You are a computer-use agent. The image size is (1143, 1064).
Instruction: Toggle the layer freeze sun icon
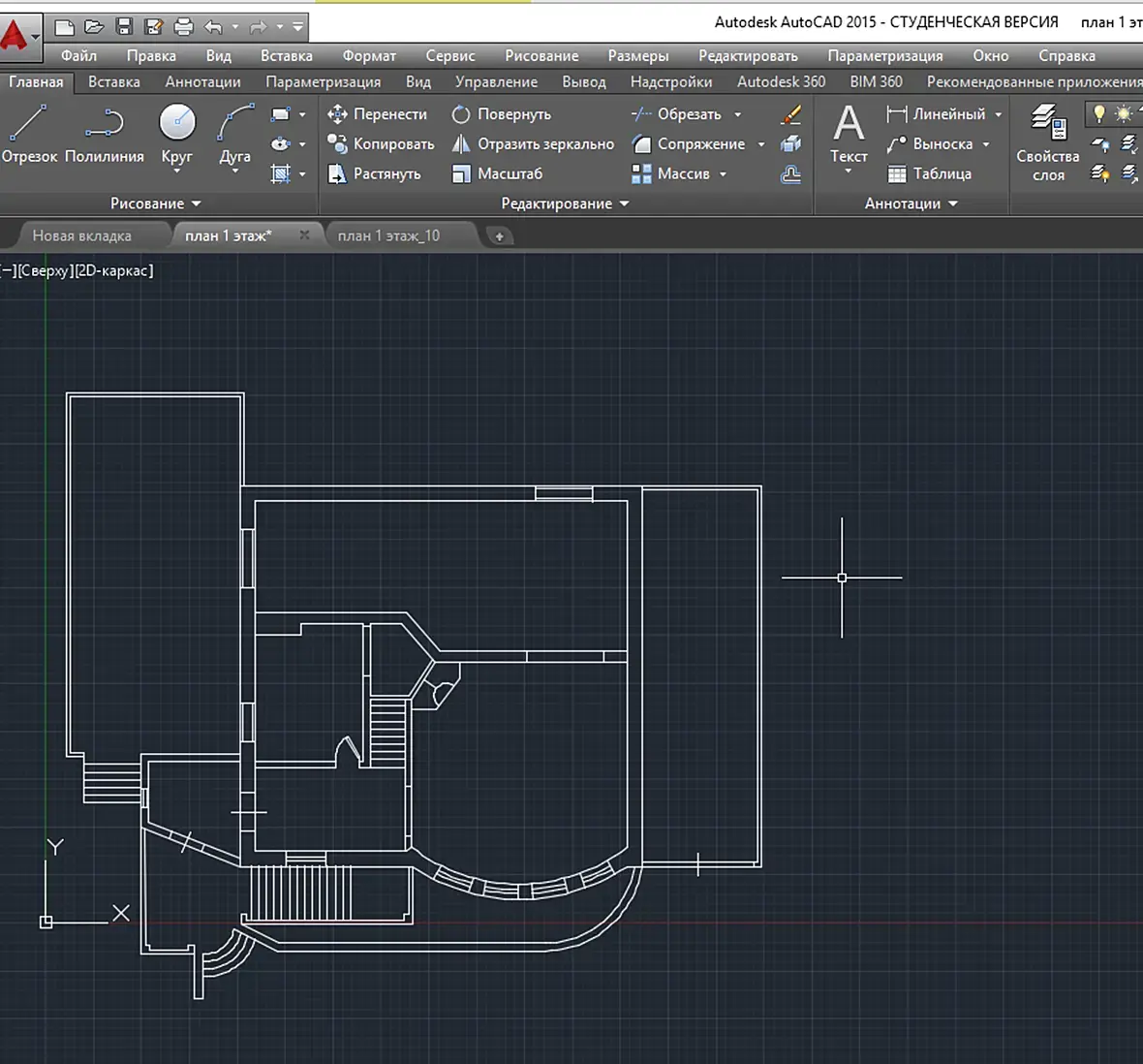[x=1124, y=114]
